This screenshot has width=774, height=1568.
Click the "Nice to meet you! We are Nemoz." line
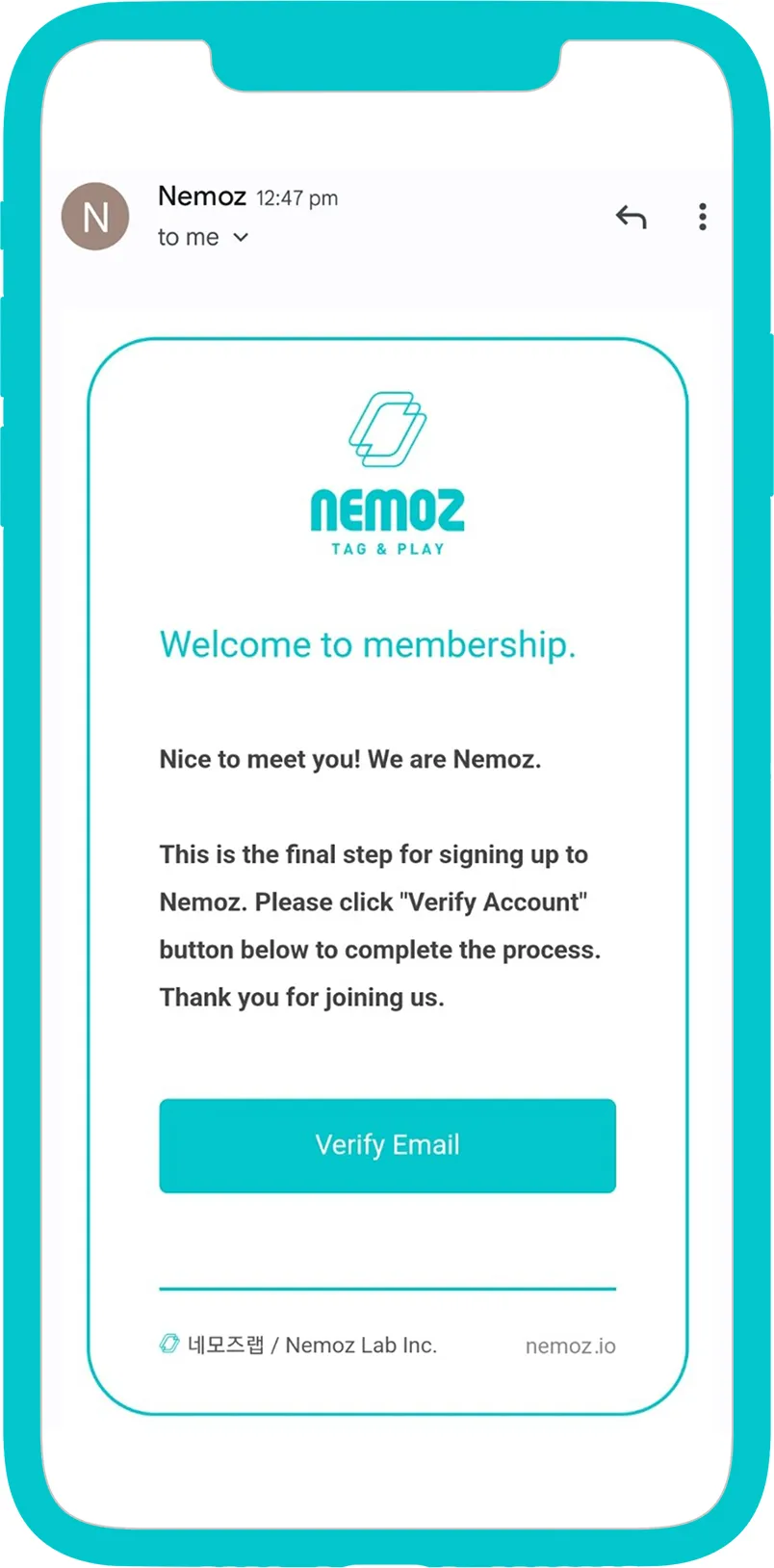[350, 759]
